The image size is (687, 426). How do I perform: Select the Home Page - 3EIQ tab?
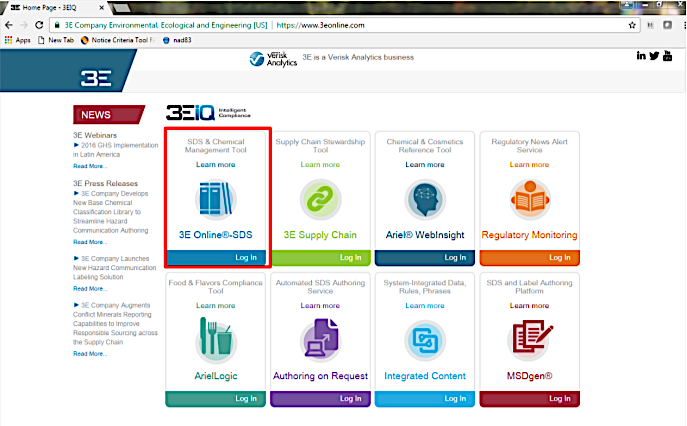(55, 7)
